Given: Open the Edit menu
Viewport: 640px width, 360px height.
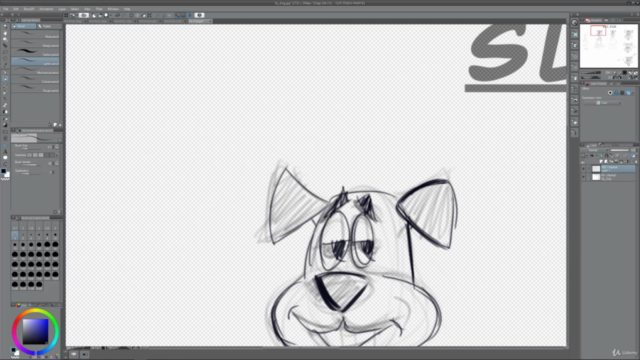Looking at the screenshot, I should pos(16,9).
